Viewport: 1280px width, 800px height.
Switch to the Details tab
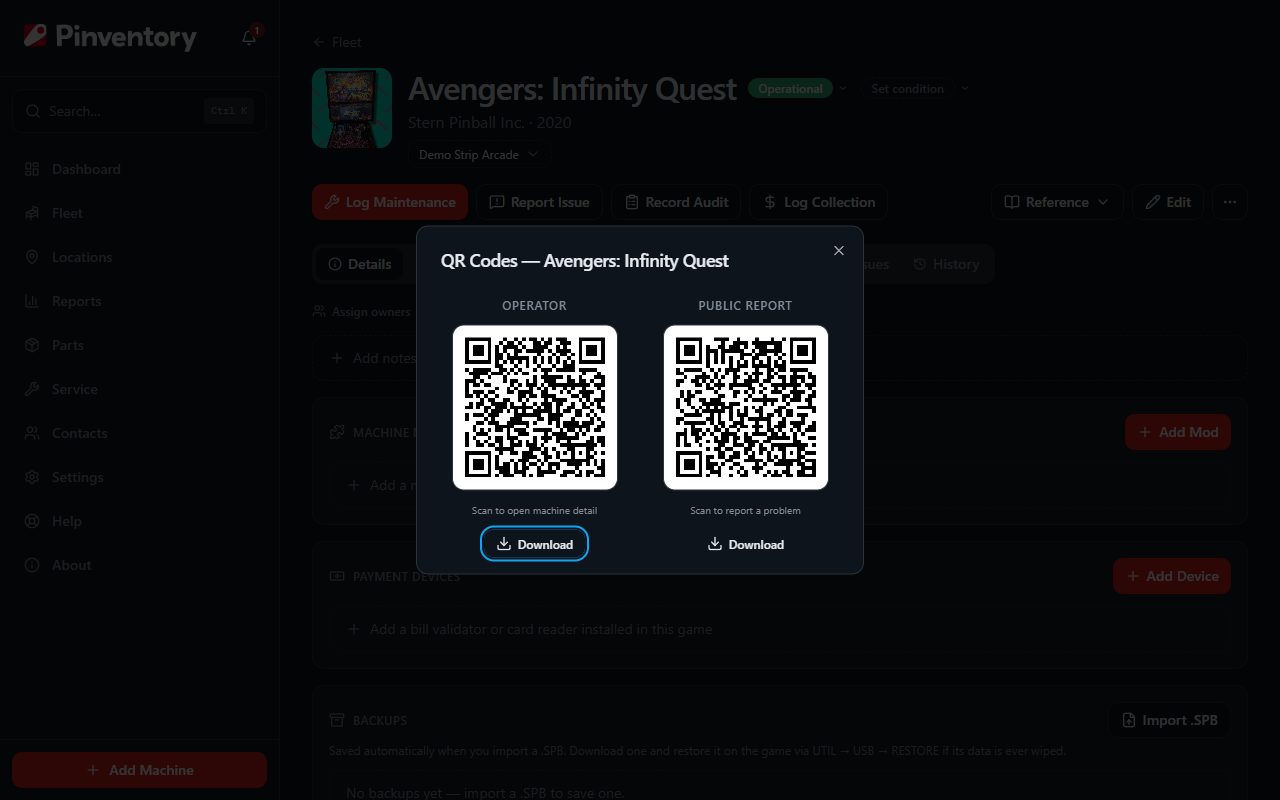(x=359, y=264)
